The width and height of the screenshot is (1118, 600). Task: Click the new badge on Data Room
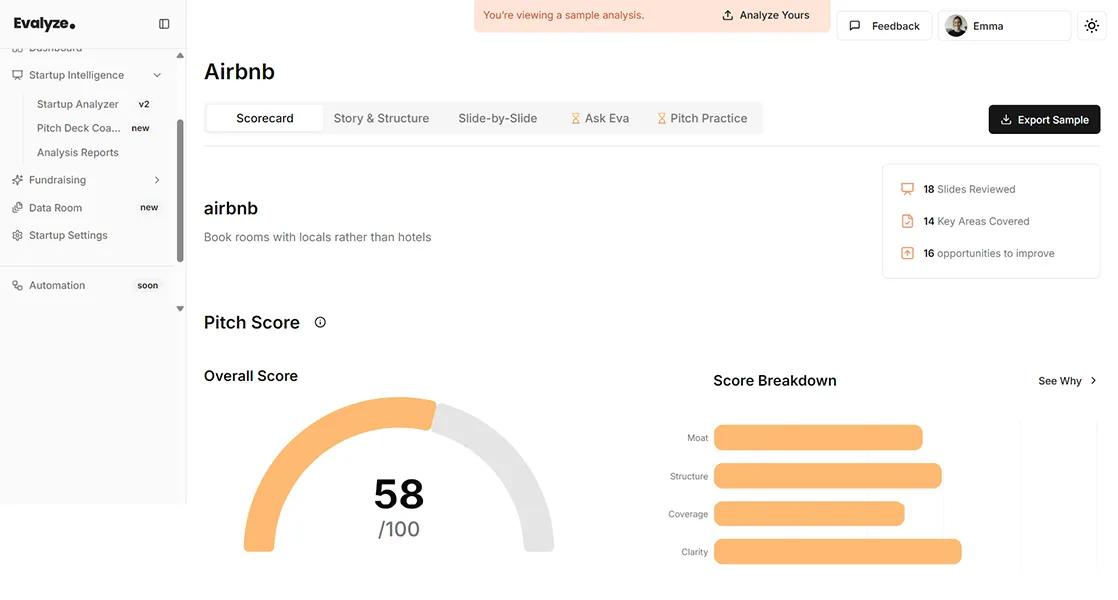click(x=149, y=207)
